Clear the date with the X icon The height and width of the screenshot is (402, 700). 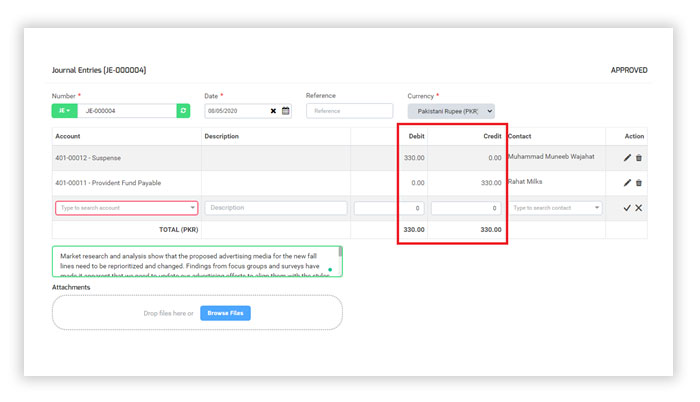point(273,111)
